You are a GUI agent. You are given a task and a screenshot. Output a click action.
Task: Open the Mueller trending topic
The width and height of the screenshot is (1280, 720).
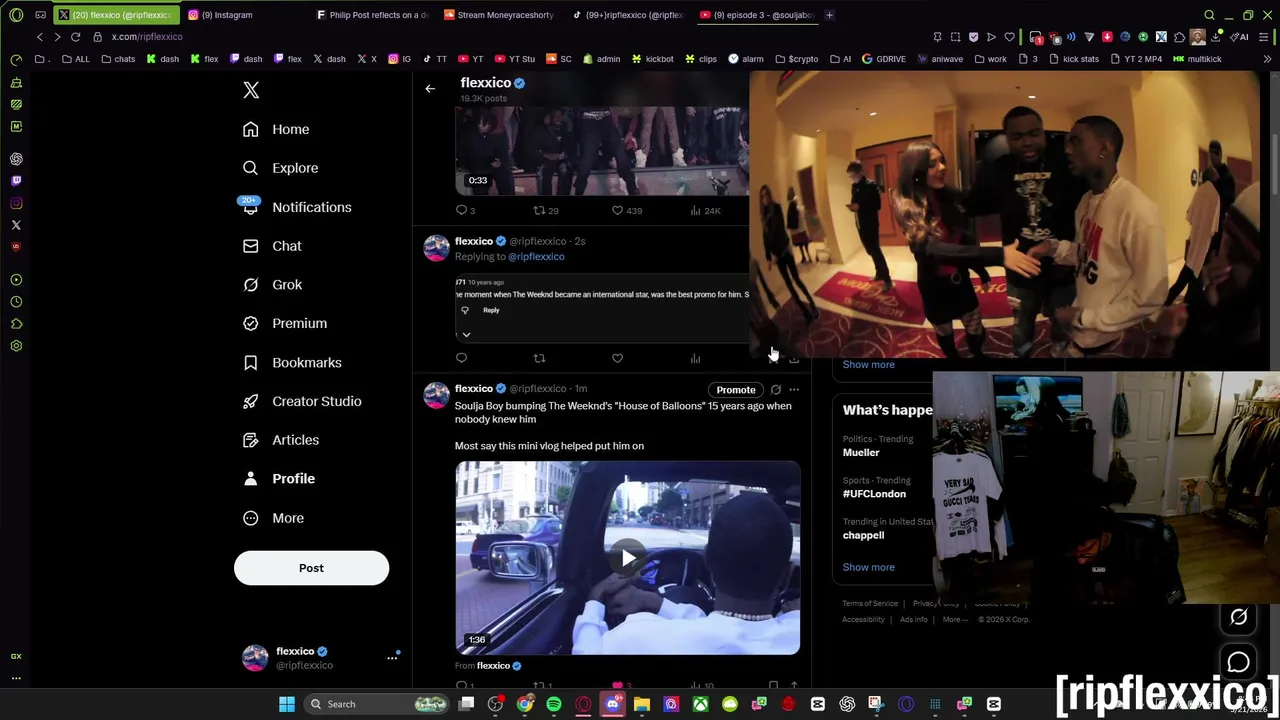pyautogui.click(x=861, y=453)
